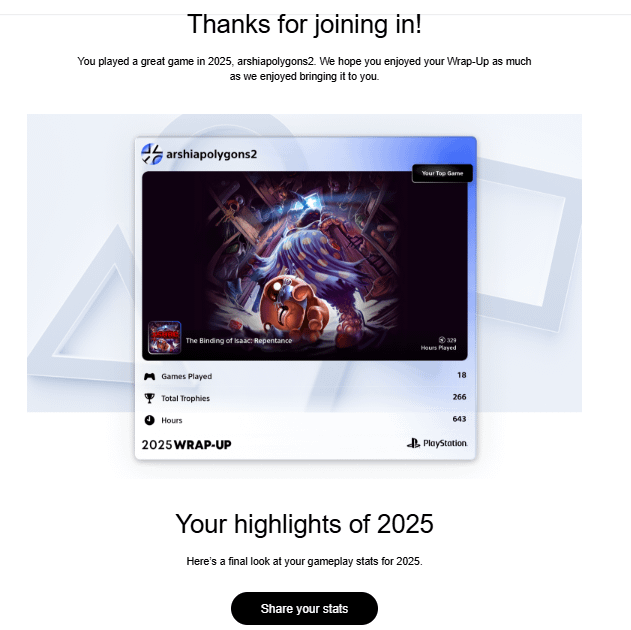Click the Thanks for joining in heading
This screenshot has height=630, width=631.
tap(304, 24)
